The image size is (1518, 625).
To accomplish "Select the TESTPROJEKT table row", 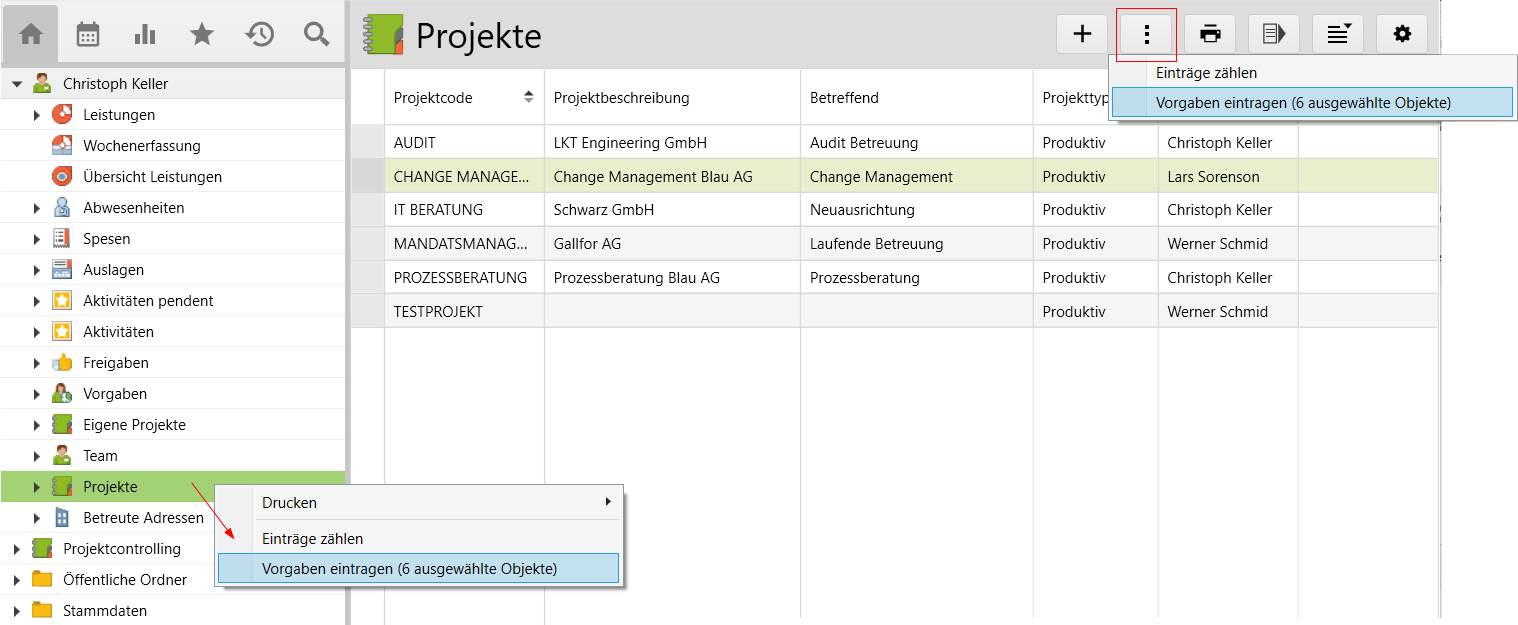I will click(x=438, y=312).
